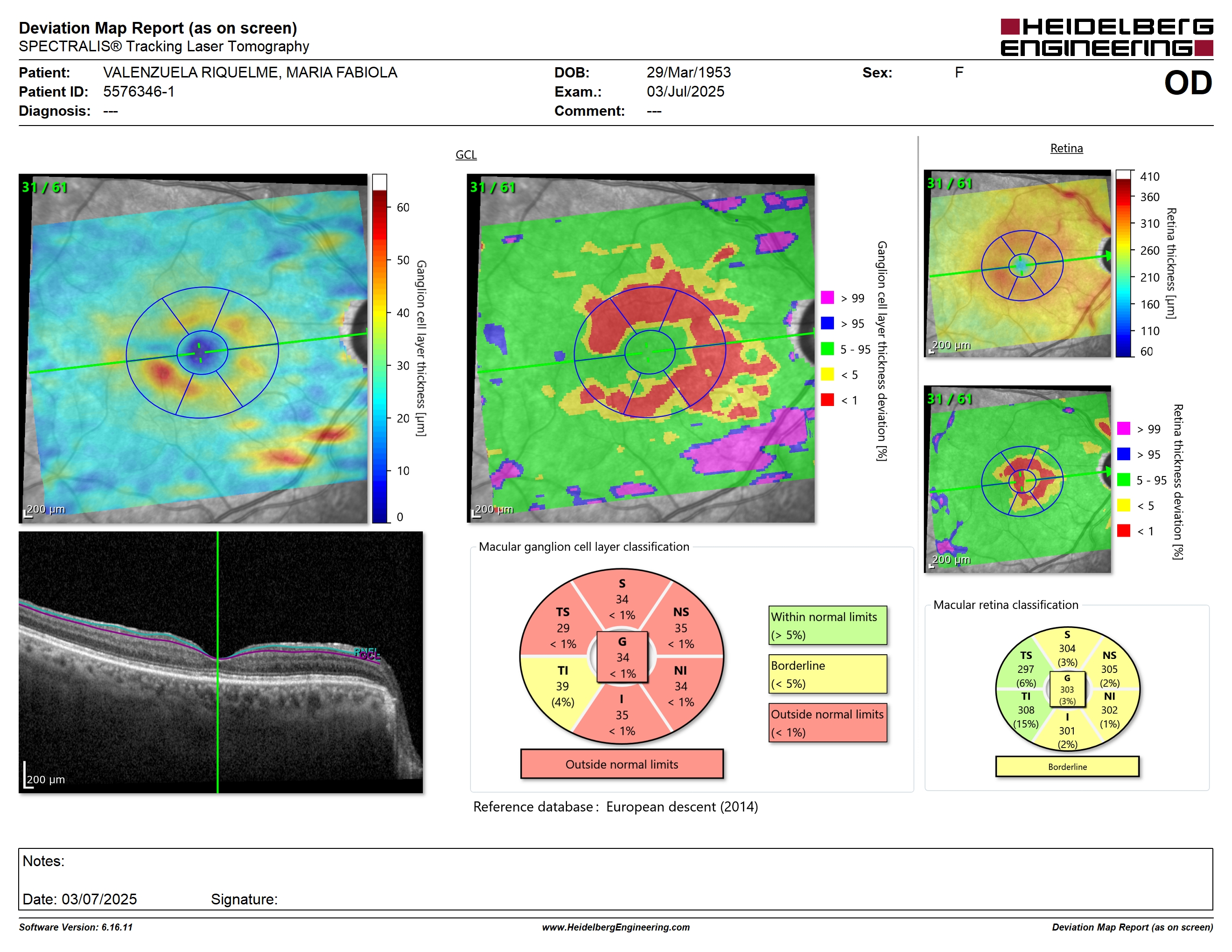
Task: Click the www.HeidelbergEngineering.com link
Action: [616, 927]
